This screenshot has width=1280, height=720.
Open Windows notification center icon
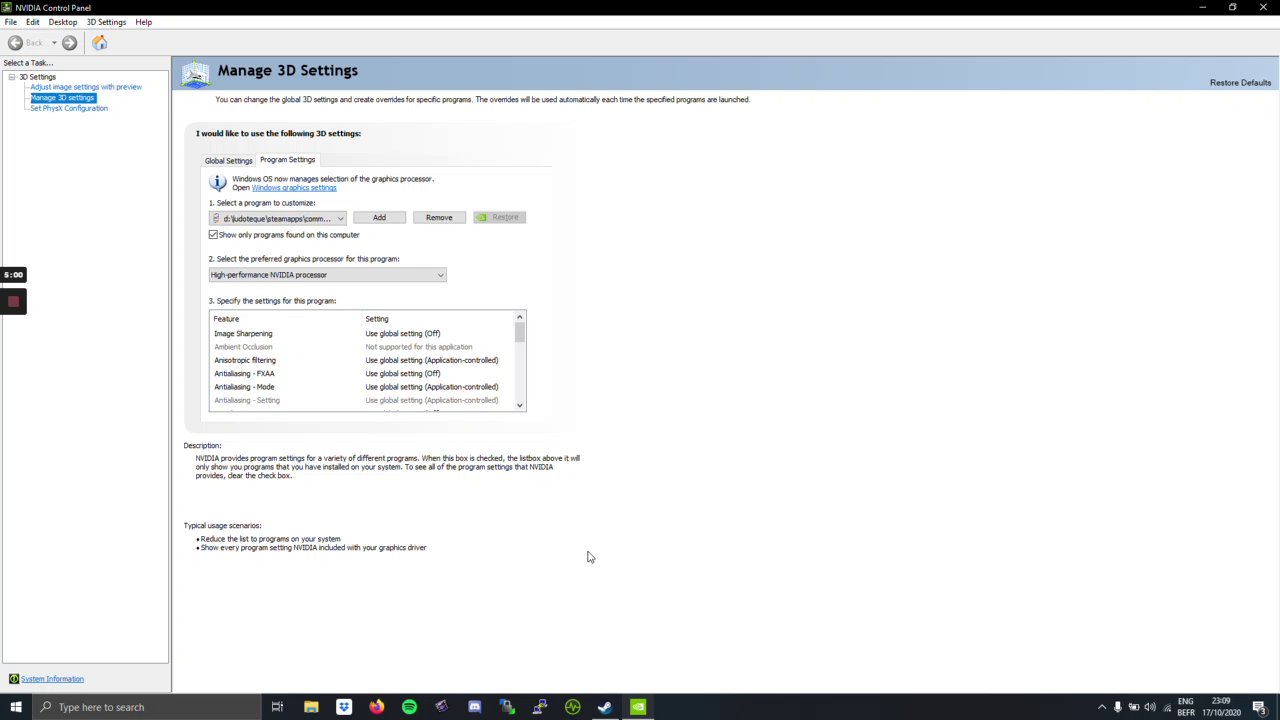1259,707
